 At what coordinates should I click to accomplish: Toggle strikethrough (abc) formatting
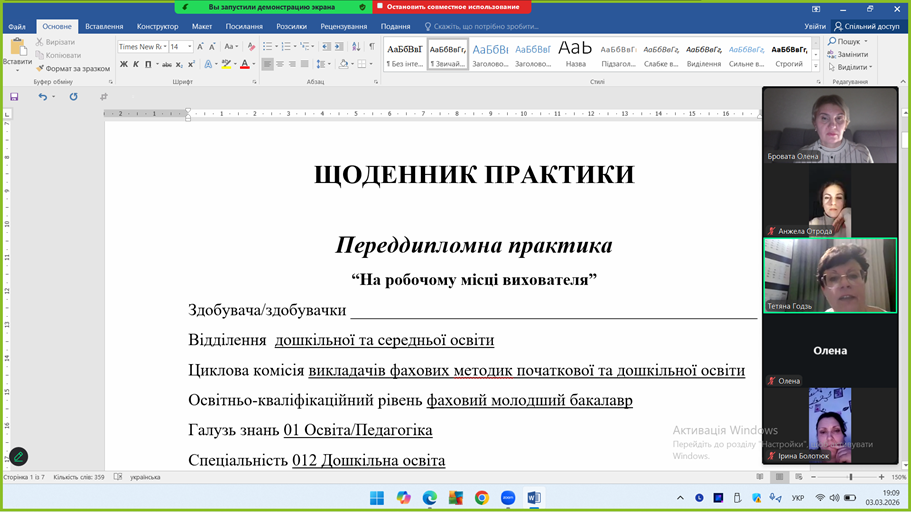165,64
